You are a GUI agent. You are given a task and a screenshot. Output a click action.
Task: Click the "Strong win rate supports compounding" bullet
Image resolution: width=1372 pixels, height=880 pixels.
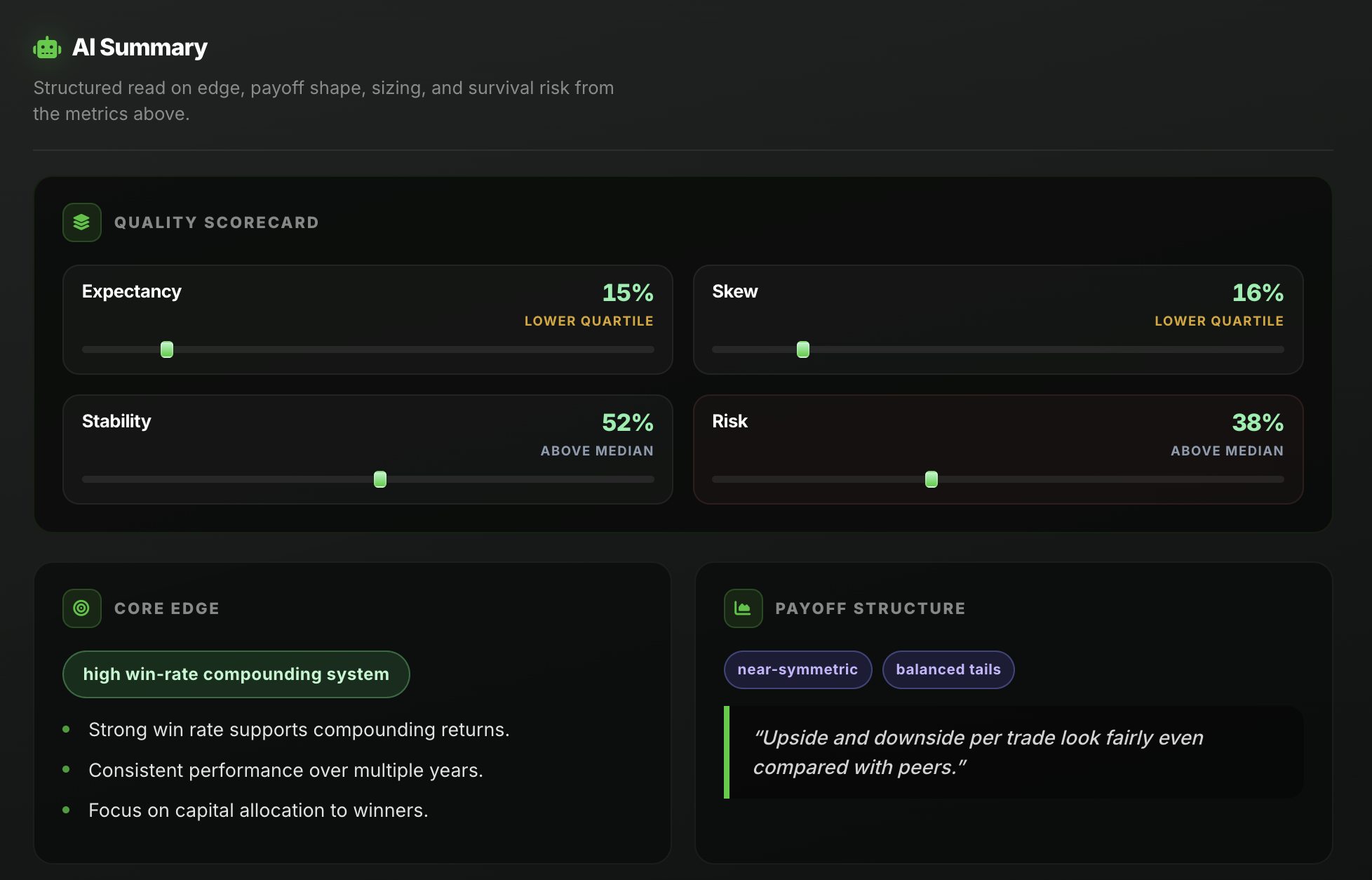[x=299, y=730]
